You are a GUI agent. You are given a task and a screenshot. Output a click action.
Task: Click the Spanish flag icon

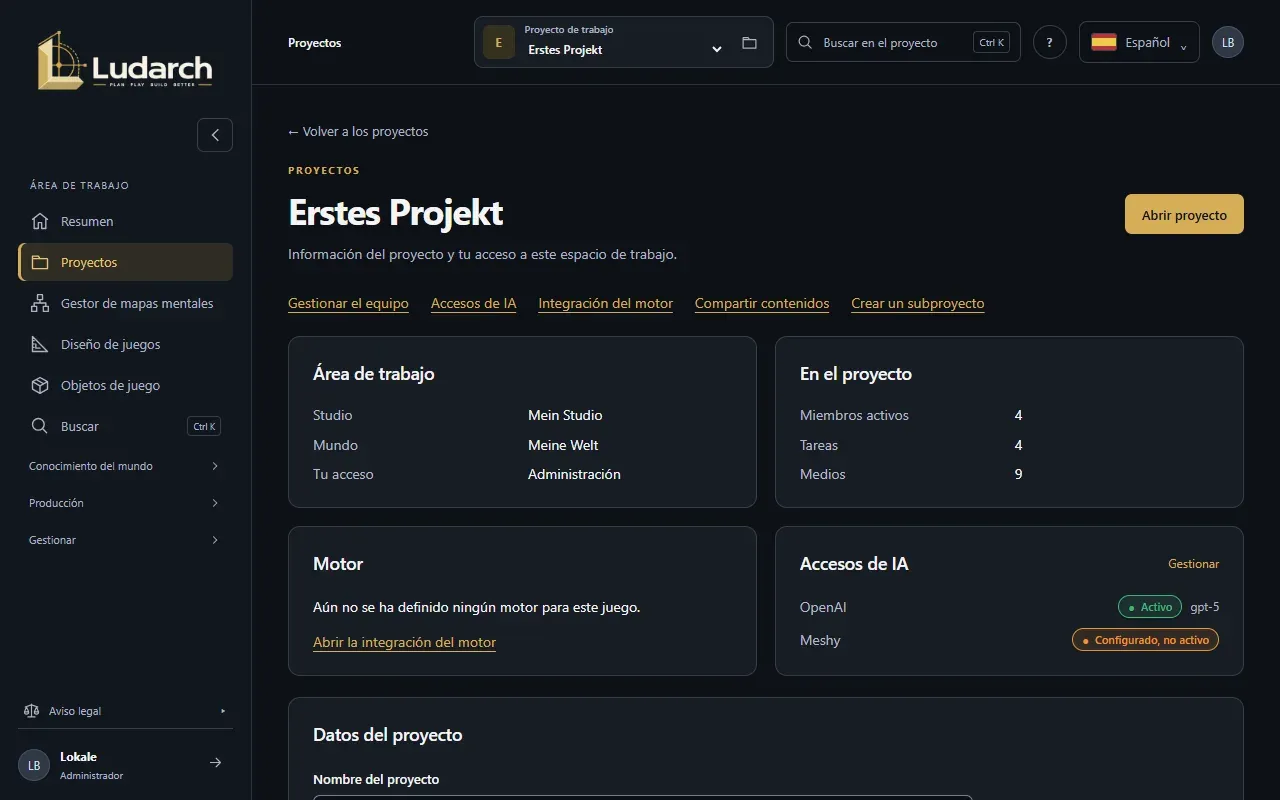coord(1104,42)
